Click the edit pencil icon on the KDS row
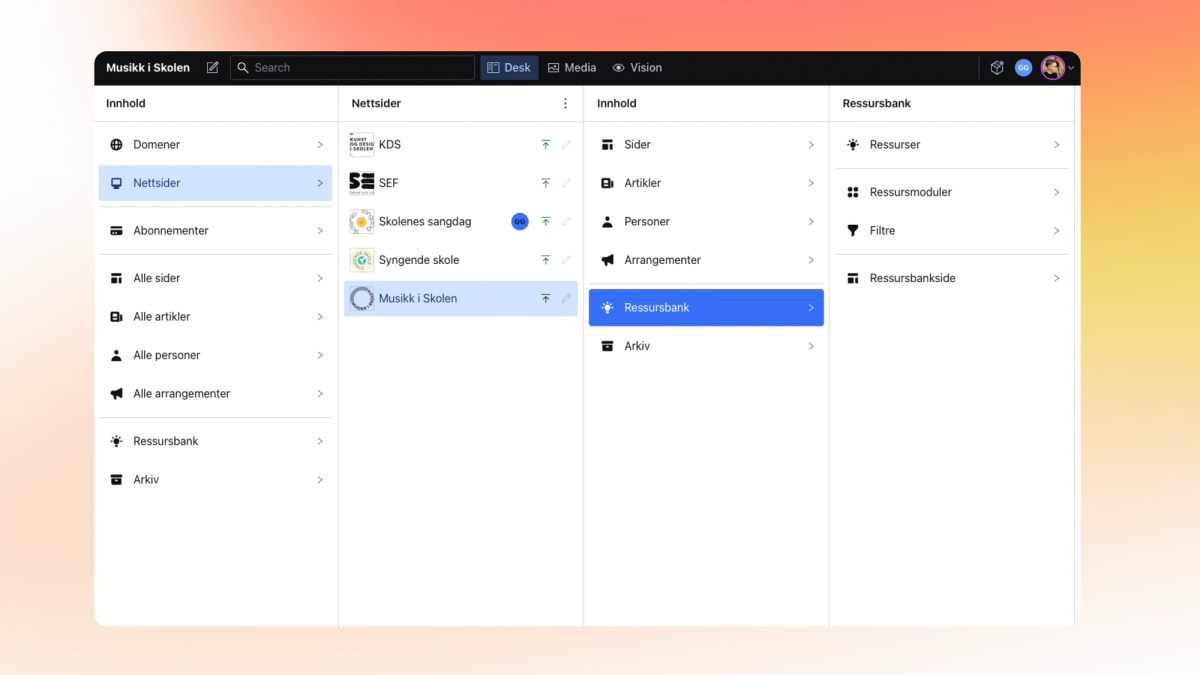1200x675 pixels. tap(566, 145)
